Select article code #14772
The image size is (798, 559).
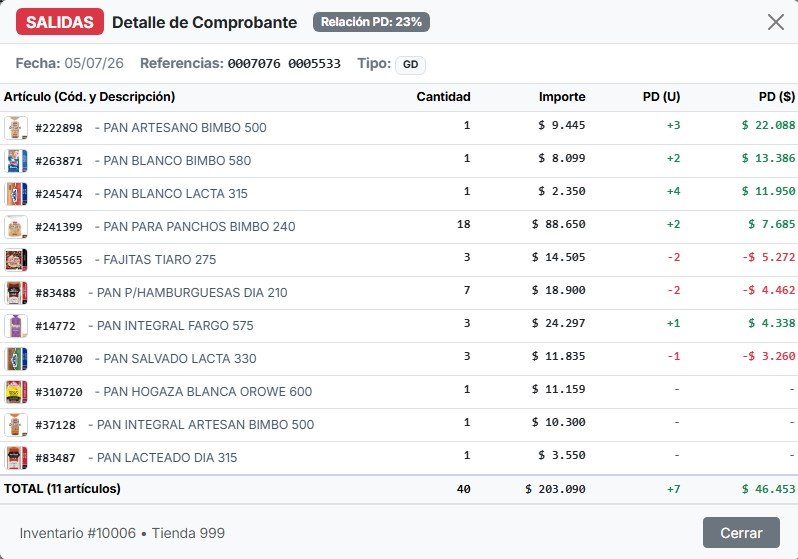tap(55, 326)
